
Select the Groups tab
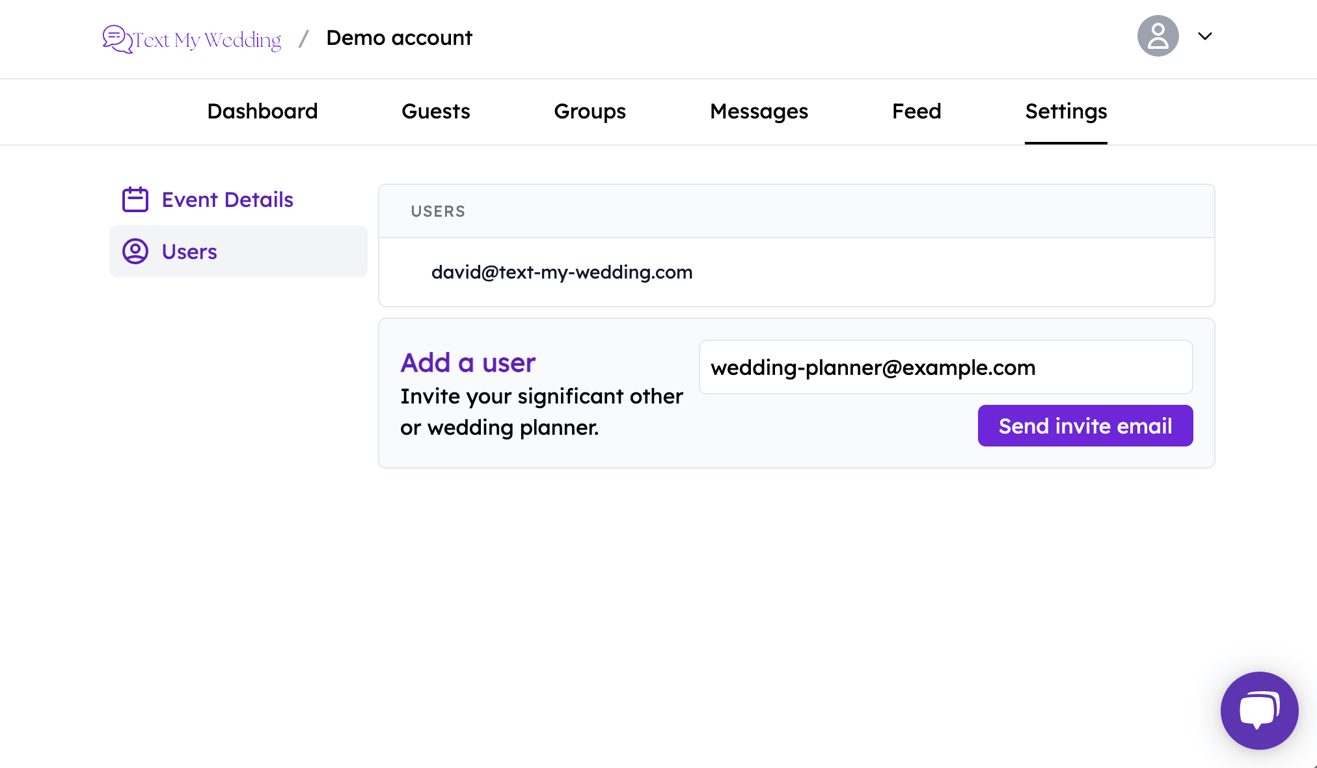pos(589,111)
